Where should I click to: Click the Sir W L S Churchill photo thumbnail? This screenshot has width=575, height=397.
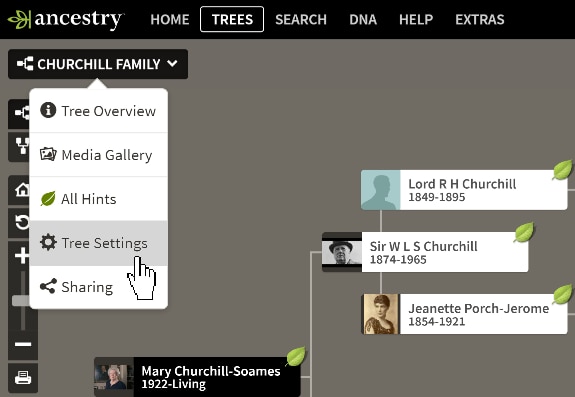point(342,252)
